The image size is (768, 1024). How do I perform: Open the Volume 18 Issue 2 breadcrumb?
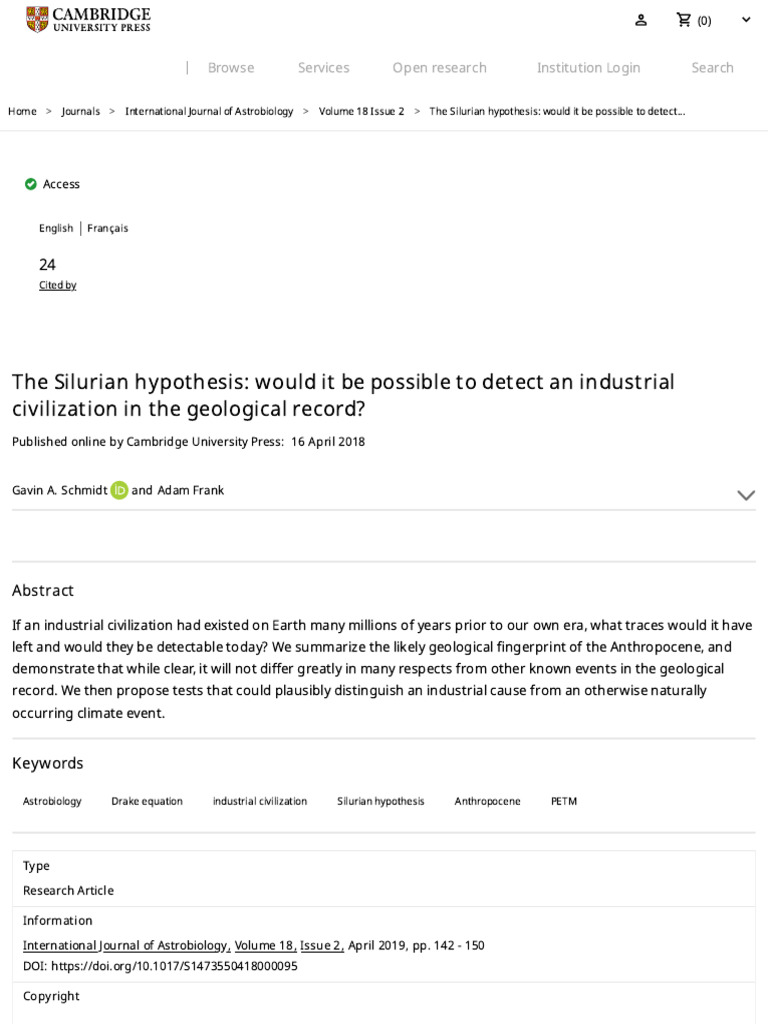coord(361,111)
